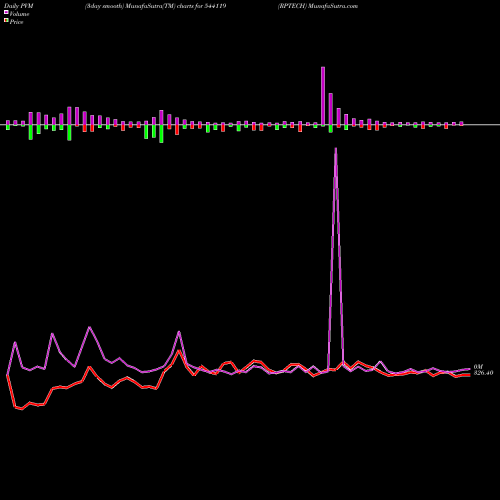The height and width of the screenshot is (500, 500).
Task: Click the 'Price' legend label
Action: tap(16, 22)
